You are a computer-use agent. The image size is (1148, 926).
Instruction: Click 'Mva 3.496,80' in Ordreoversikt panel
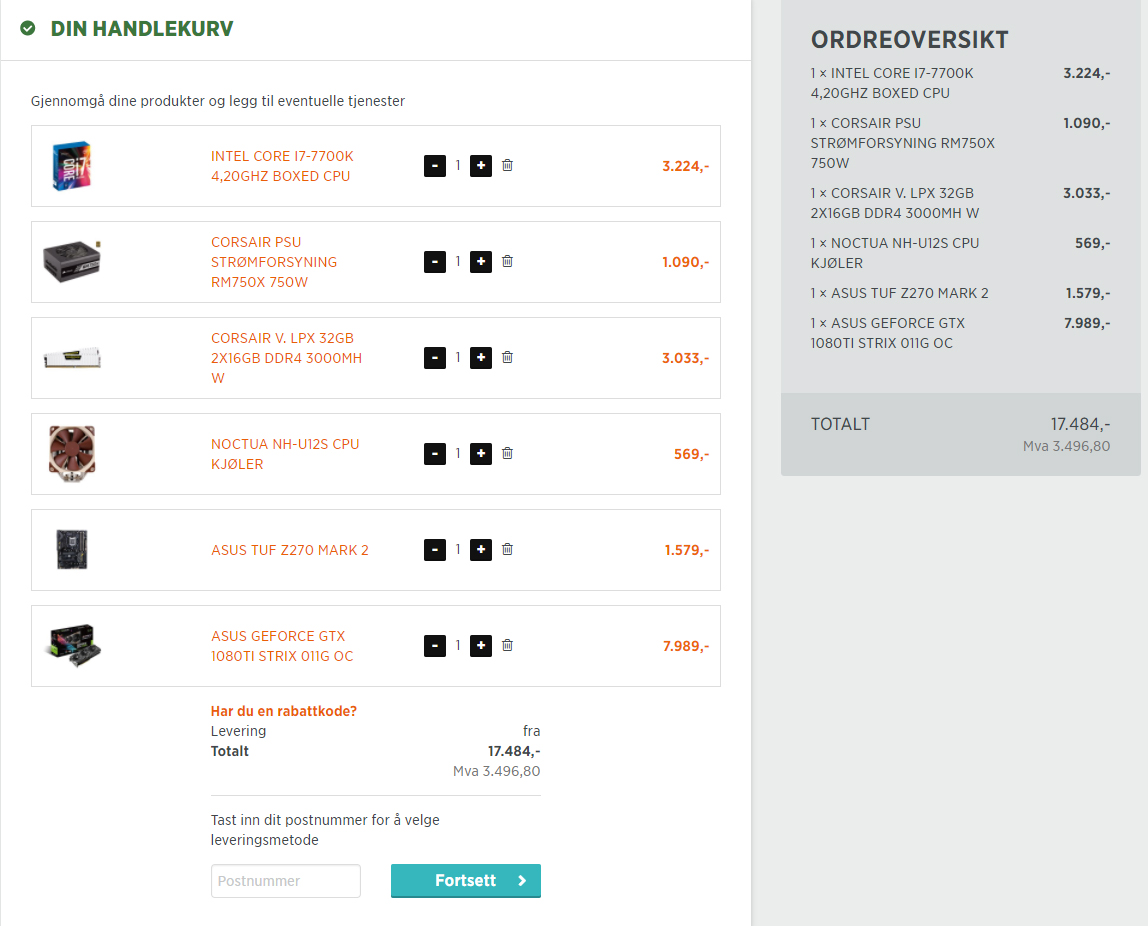pos(1066,446)
